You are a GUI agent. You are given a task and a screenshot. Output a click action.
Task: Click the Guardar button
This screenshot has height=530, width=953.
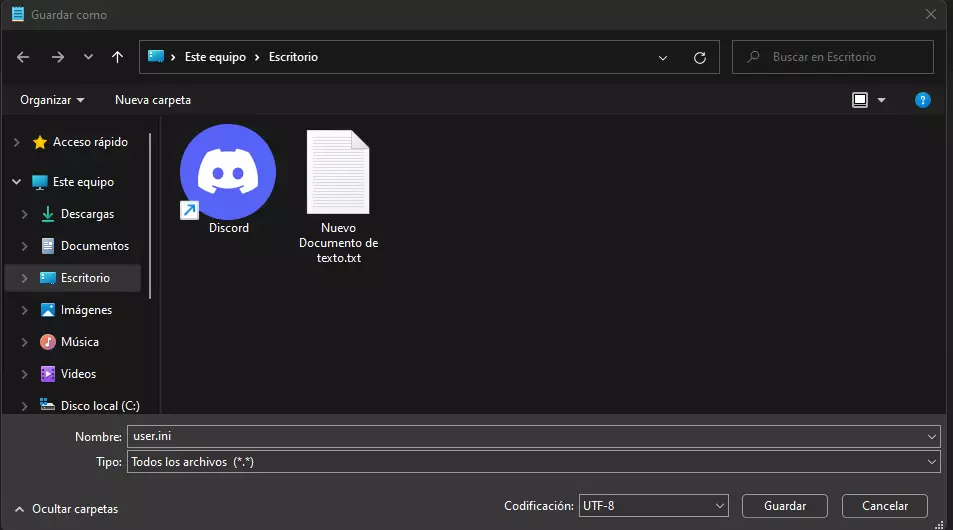tap(785, 506)
